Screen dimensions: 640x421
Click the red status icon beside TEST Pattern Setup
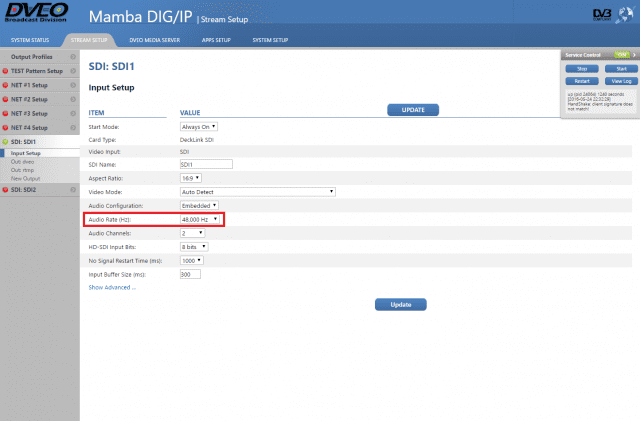(x=5, y=71)
